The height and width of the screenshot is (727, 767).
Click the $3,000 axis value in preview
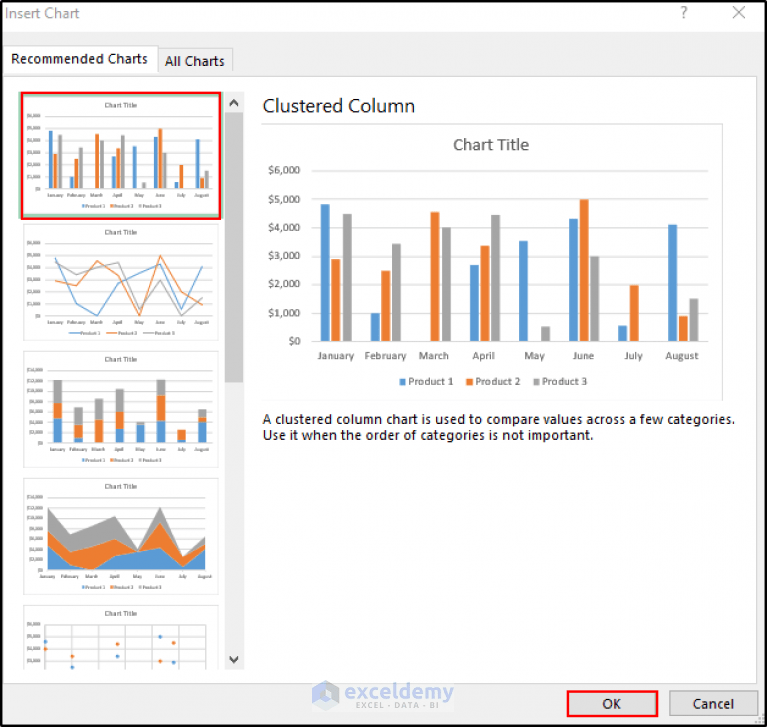(x=284, y=256)
